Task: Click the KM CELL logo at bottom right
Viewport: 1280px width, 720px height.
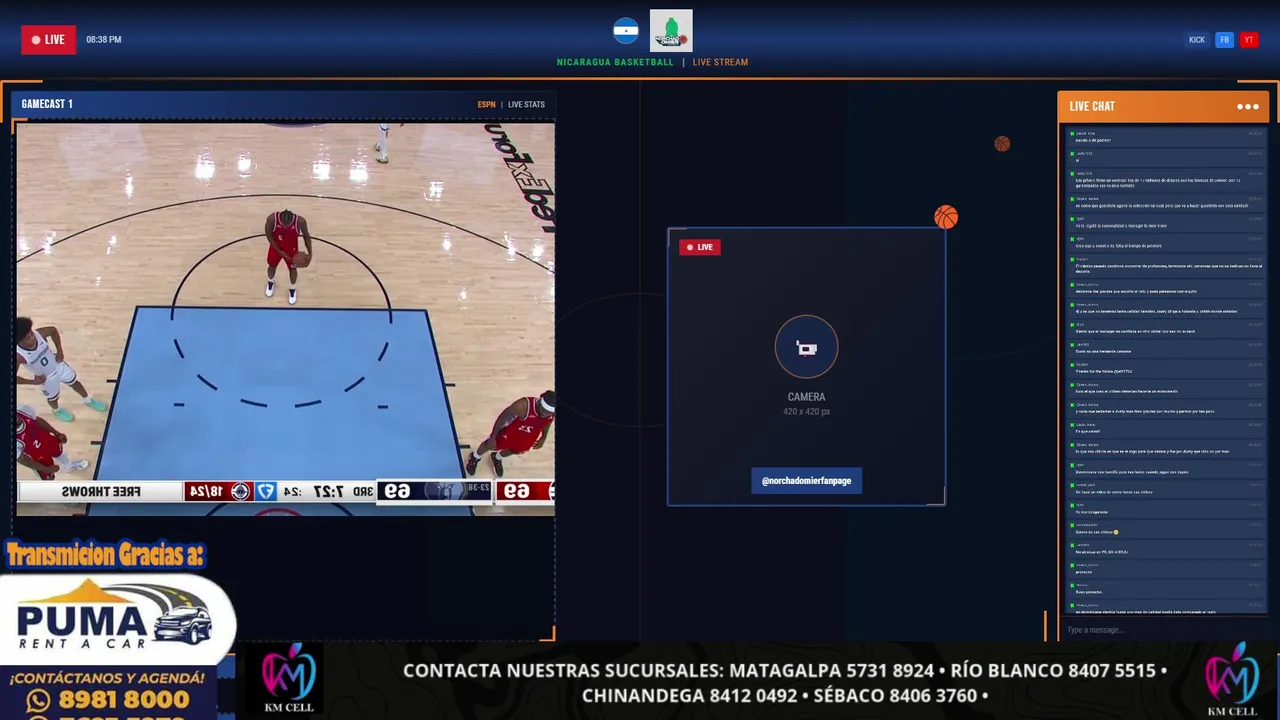Action: point(1231,680)
